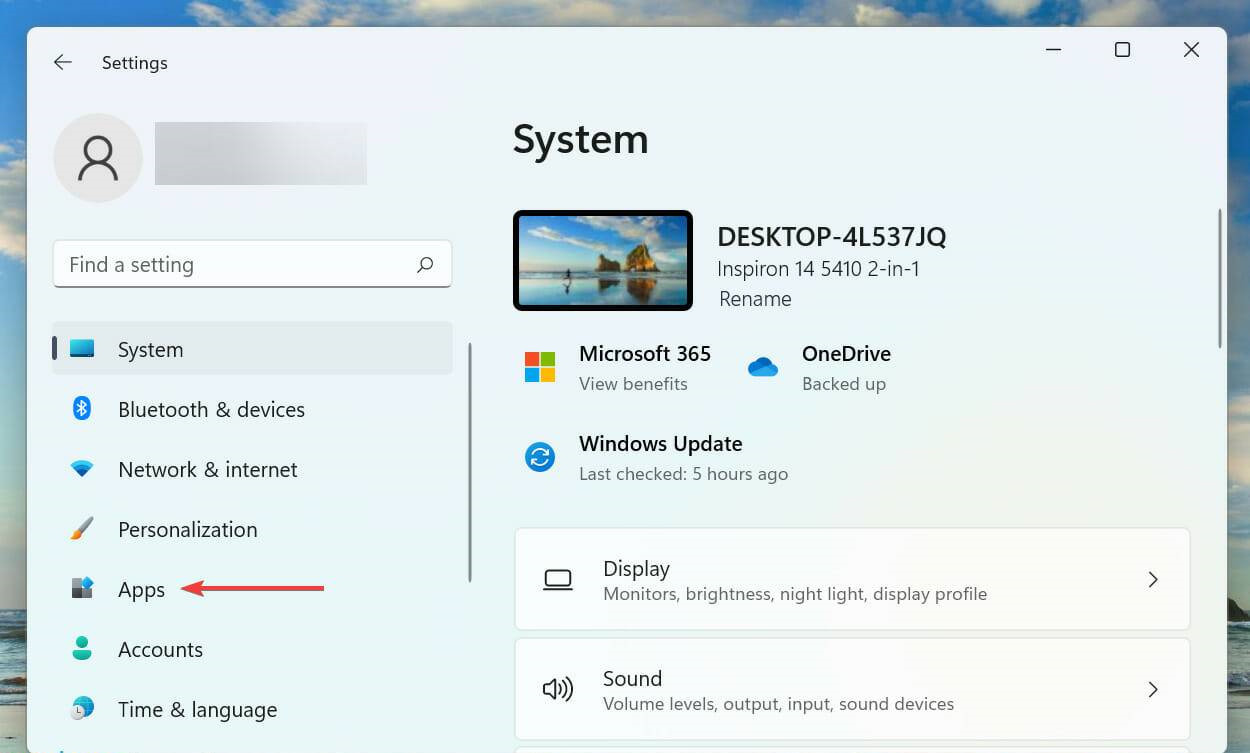Click the OneDrive cloud icon
This screenshot has width=1250, height=753.
[x=763, y=367]
